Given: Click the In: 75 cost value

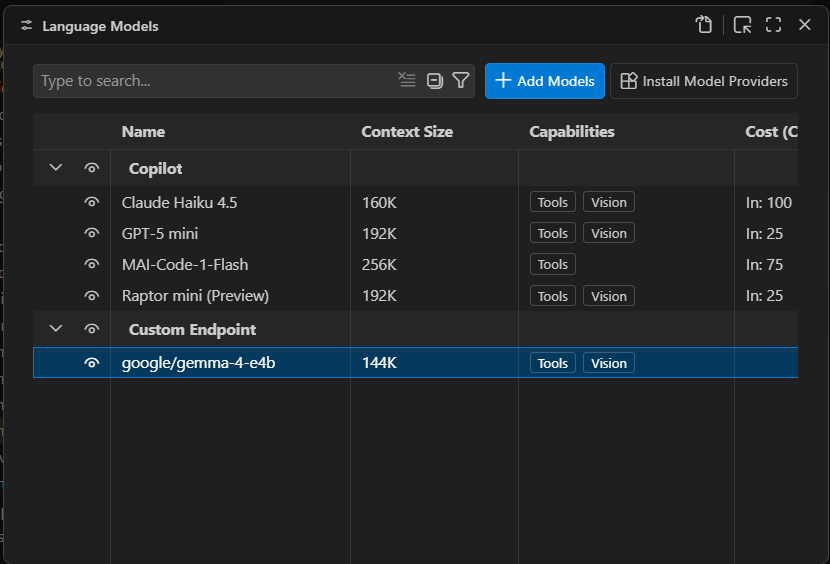Looking at the screenshot, I should click(764, 264).
